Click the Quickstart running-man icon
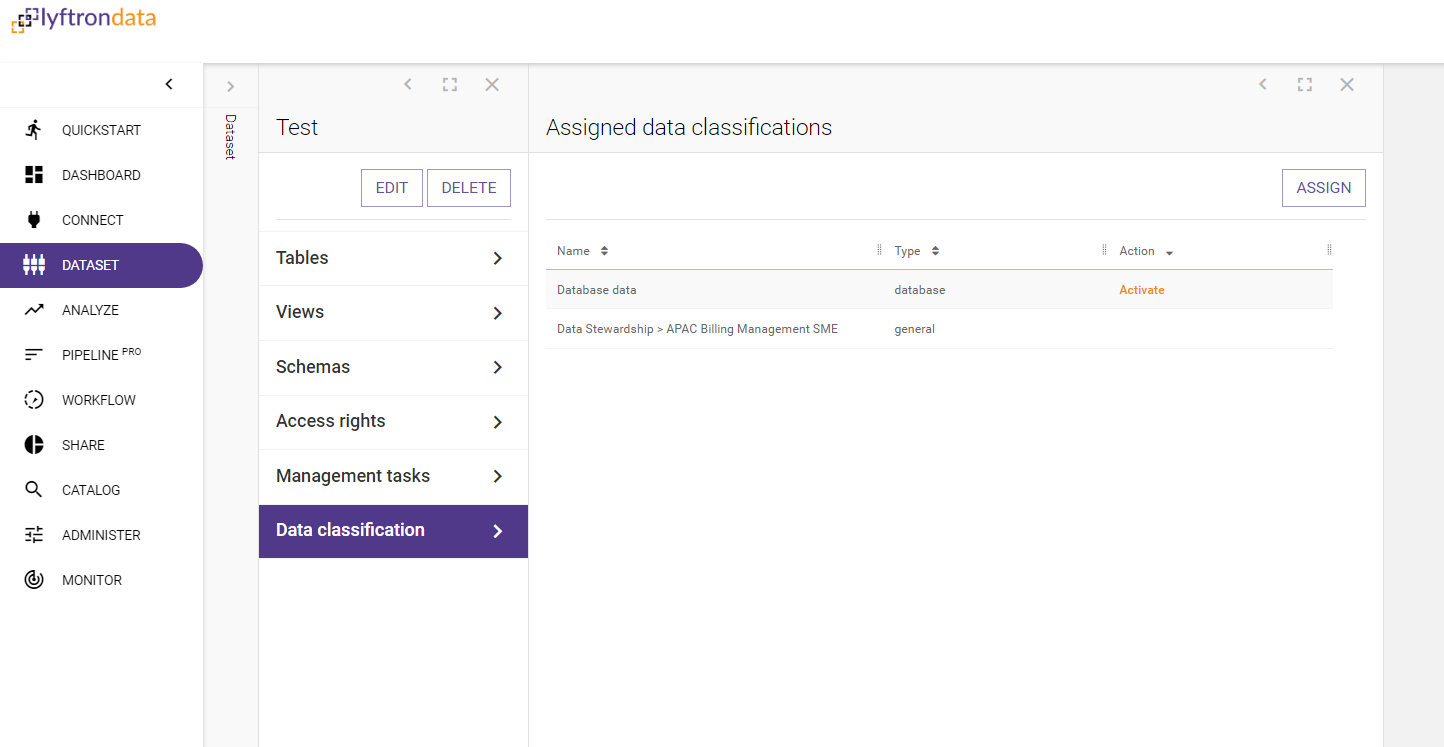The image size is (1444, 747). [x=34, y=130]
